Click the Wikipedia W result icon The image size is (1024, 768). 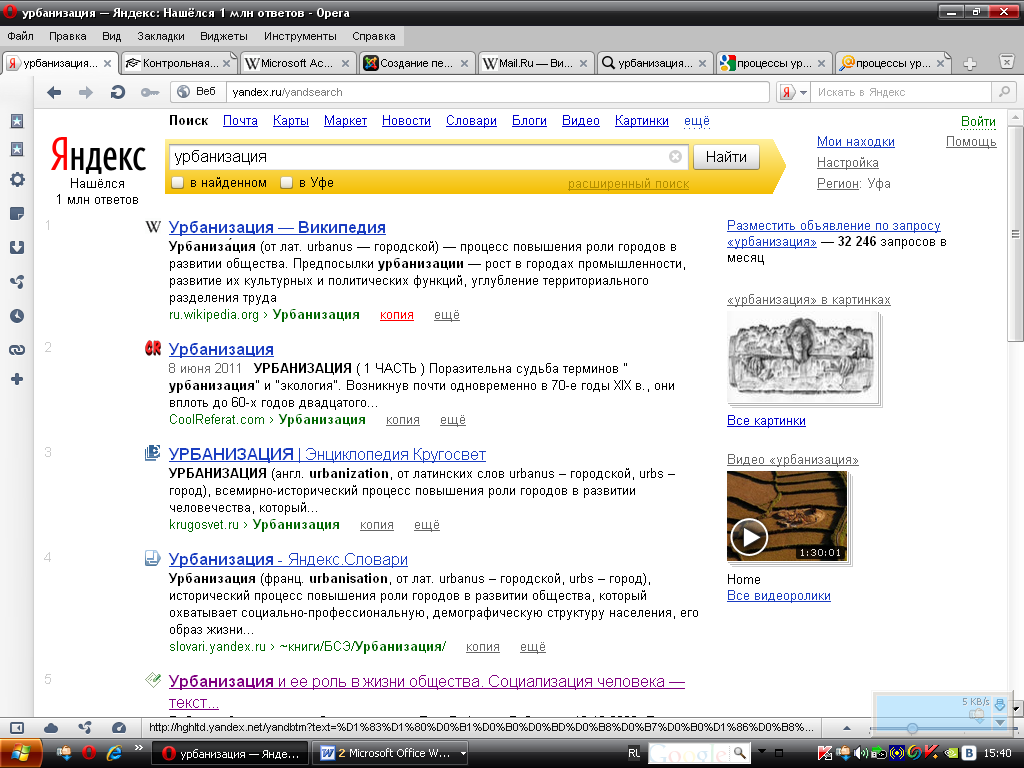[153, 227]
